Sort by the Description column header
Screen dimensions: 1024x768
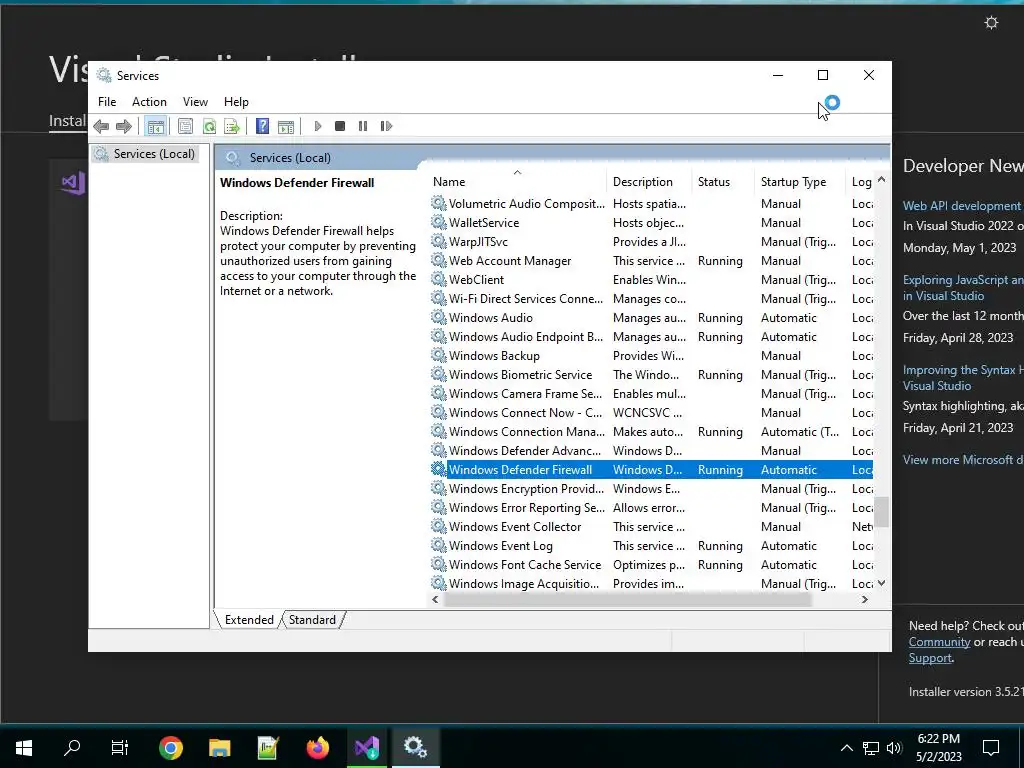coord(649,182)
